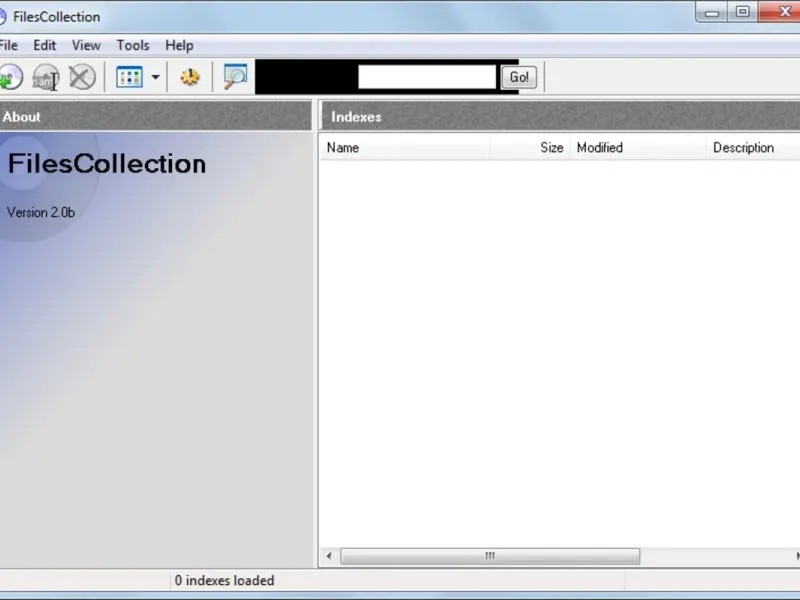Sort the index list by Name column
Viewport: 800px width, 600px height.
point(405,148)
